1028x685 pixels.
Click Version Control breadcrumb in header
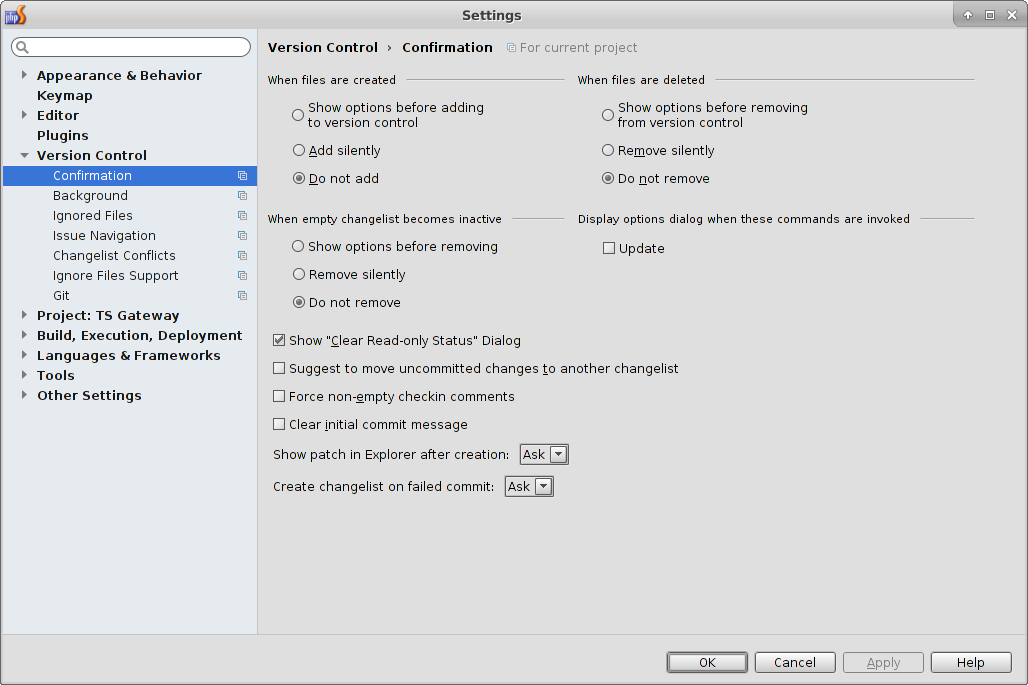(323, 48)
